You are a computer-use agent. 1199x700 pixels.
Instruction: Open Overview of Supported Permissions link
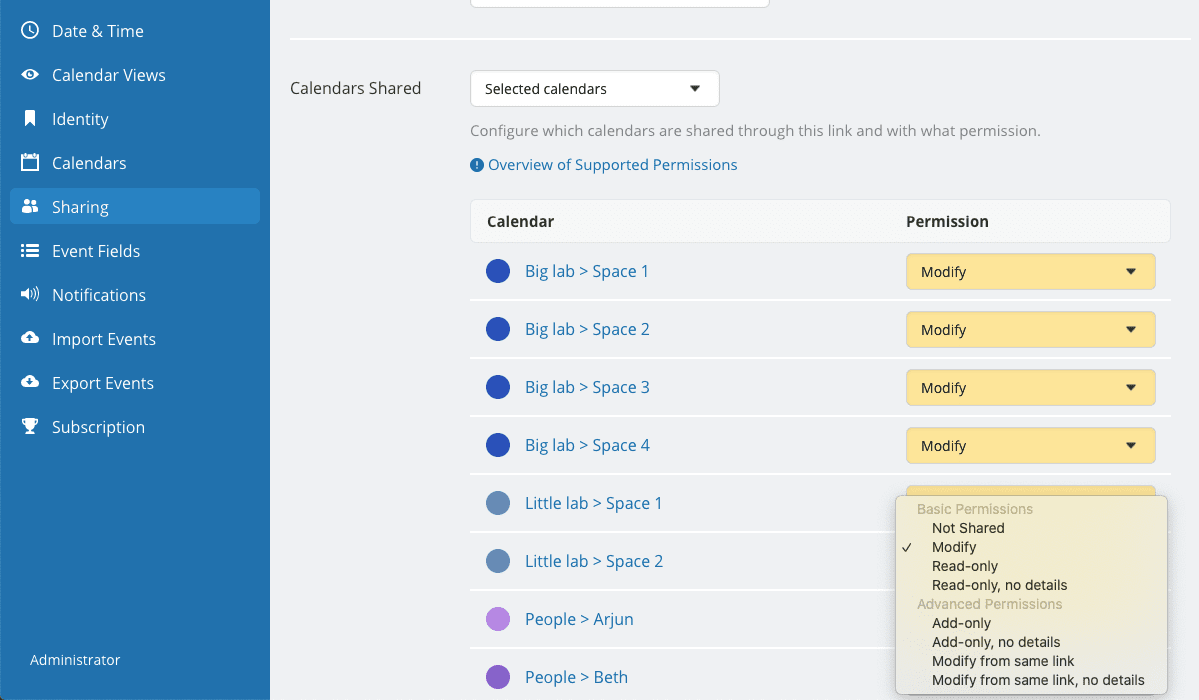click(x=612, y=165)
